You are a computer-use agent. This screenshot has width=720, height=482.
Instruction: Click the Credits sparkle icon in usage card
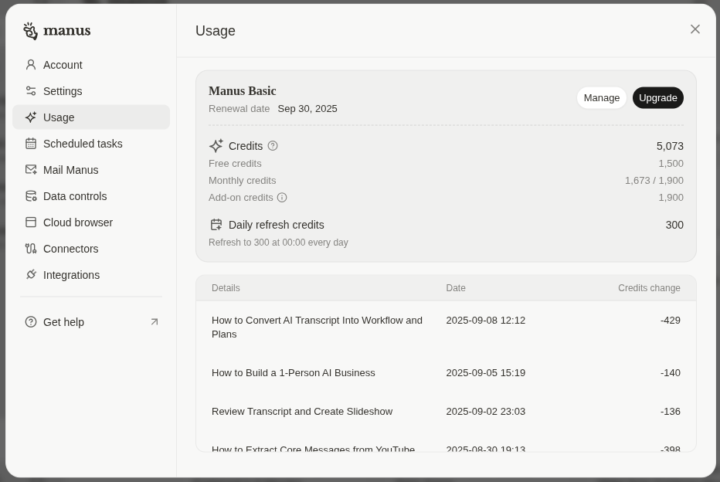216,146
